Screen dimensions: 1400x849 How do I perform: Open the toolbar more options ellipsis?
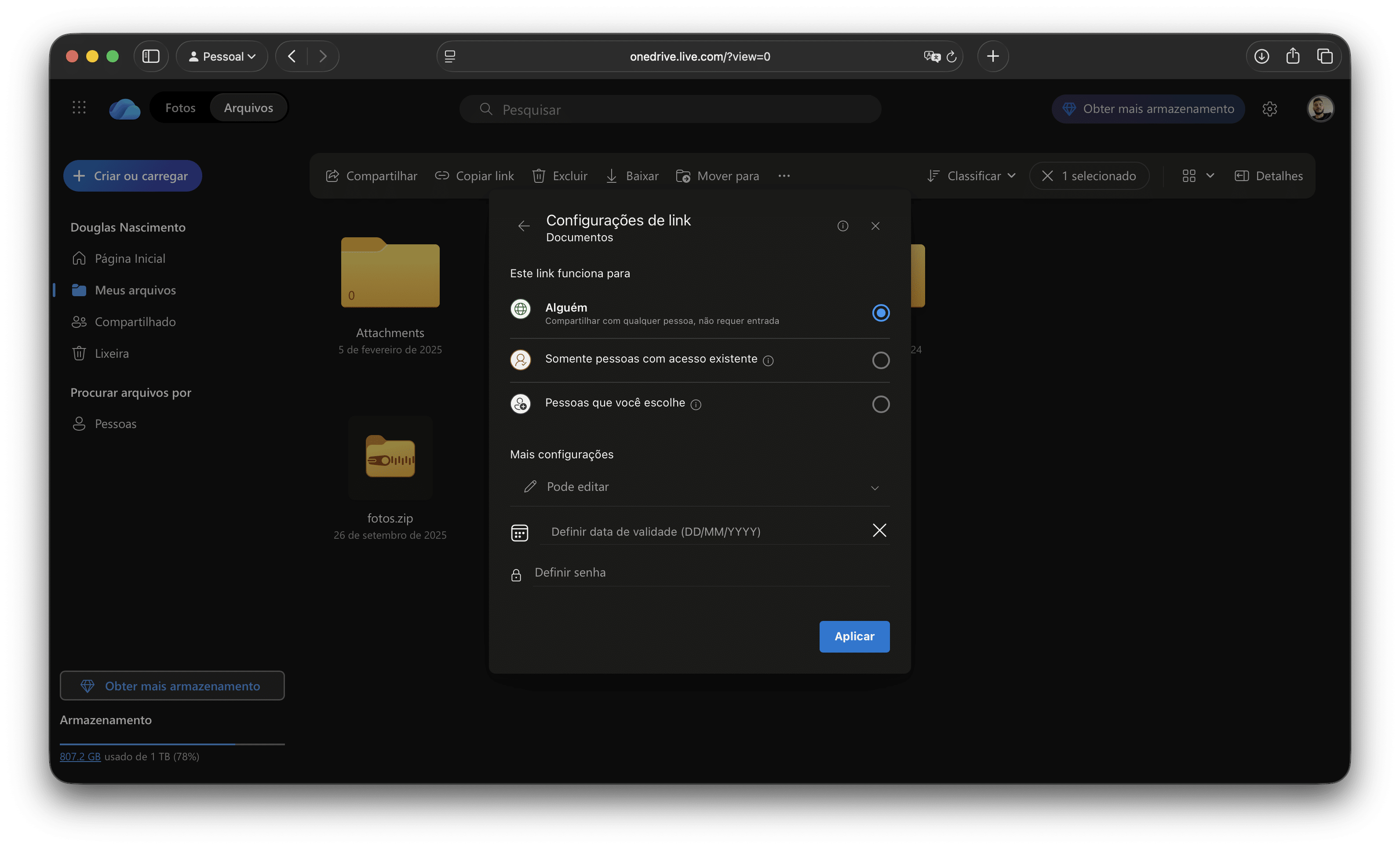784,176
